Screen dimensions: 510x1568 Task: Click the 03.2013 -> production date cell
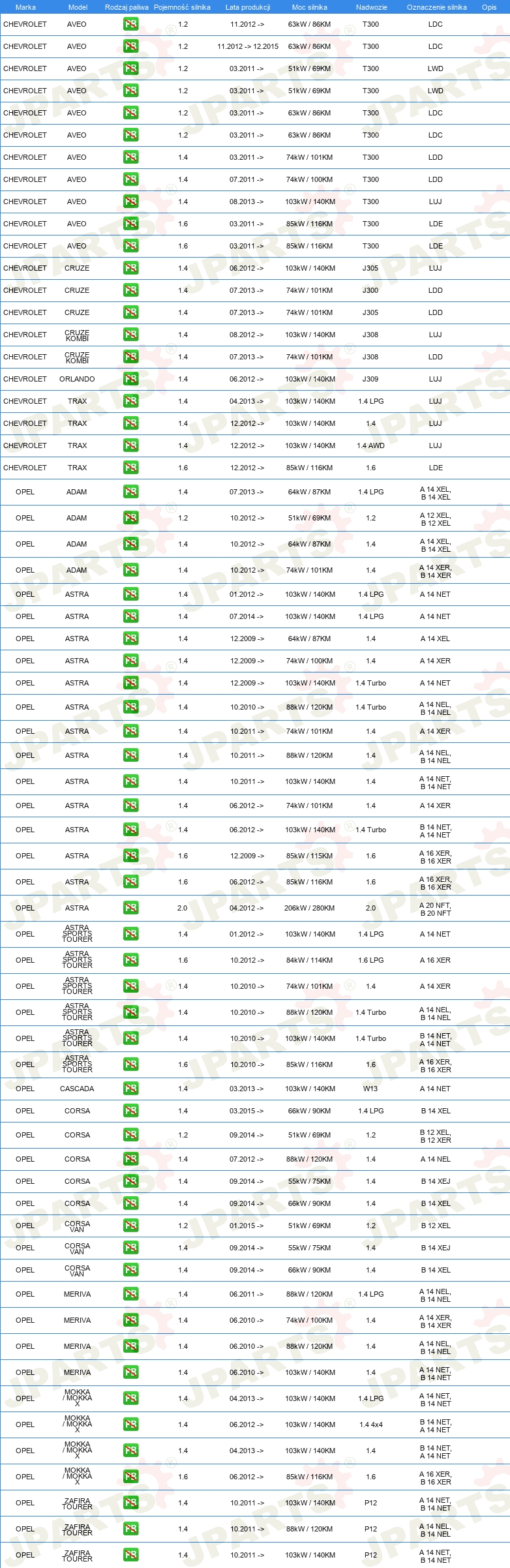tap(247, 1089)
